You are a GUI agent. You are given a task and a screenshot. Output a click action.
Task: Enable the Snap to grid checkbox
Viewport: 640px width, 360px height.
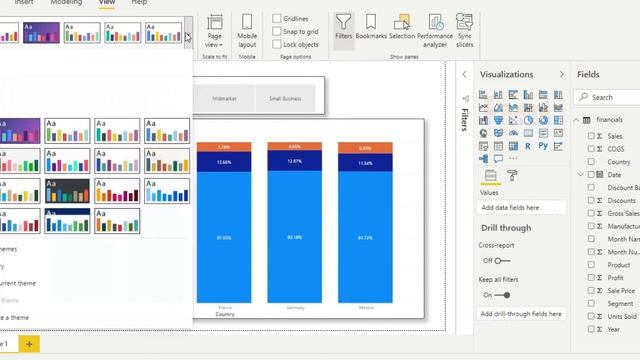pyautogui.click(x=277, y=31)
